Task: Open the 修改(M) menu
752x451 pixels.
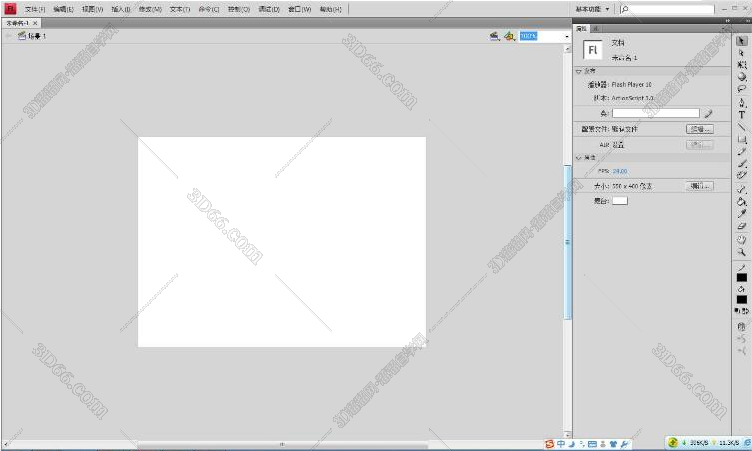Action: tap(150, 9)
